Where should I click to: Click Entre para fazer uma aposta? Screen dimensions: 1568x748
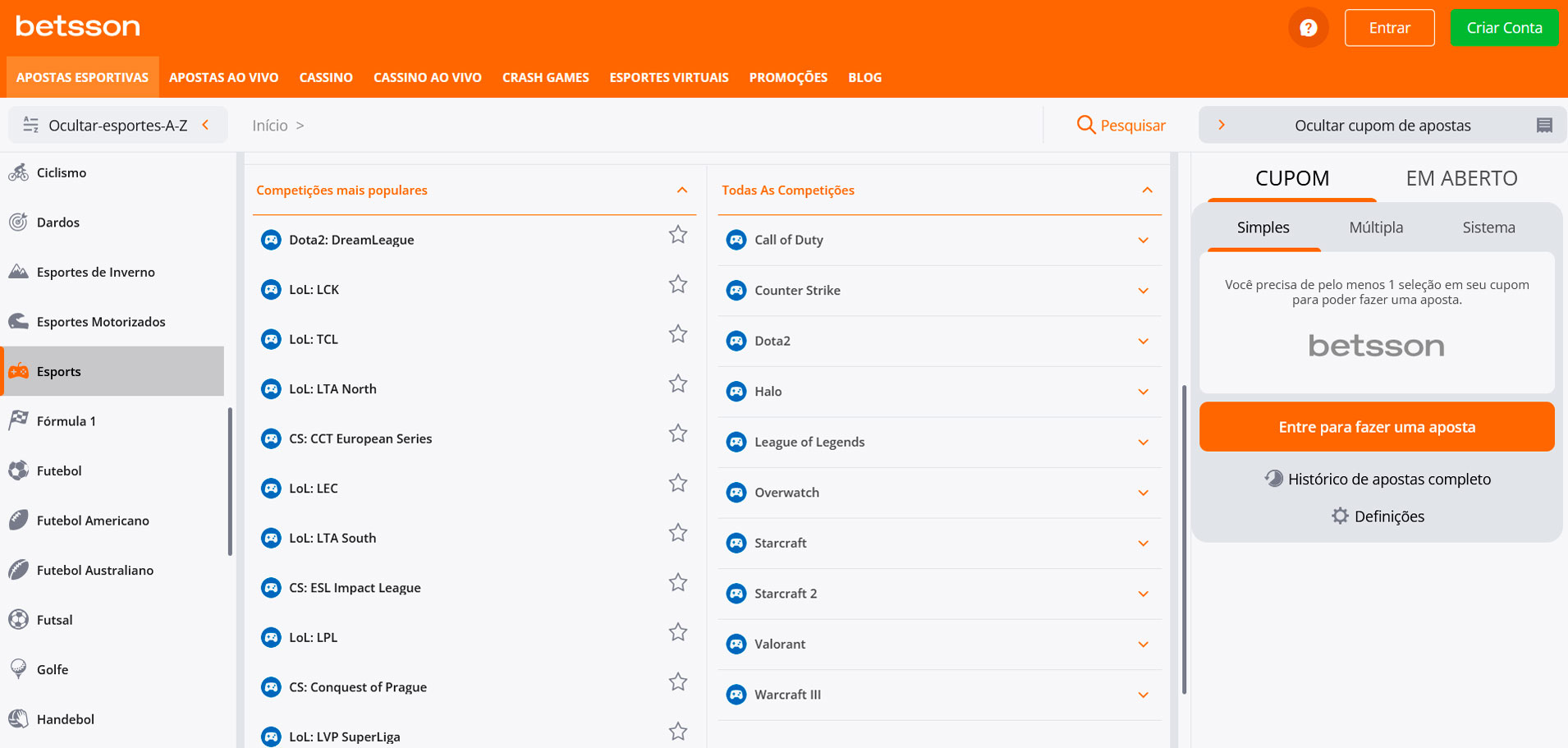coord(1377,427)
